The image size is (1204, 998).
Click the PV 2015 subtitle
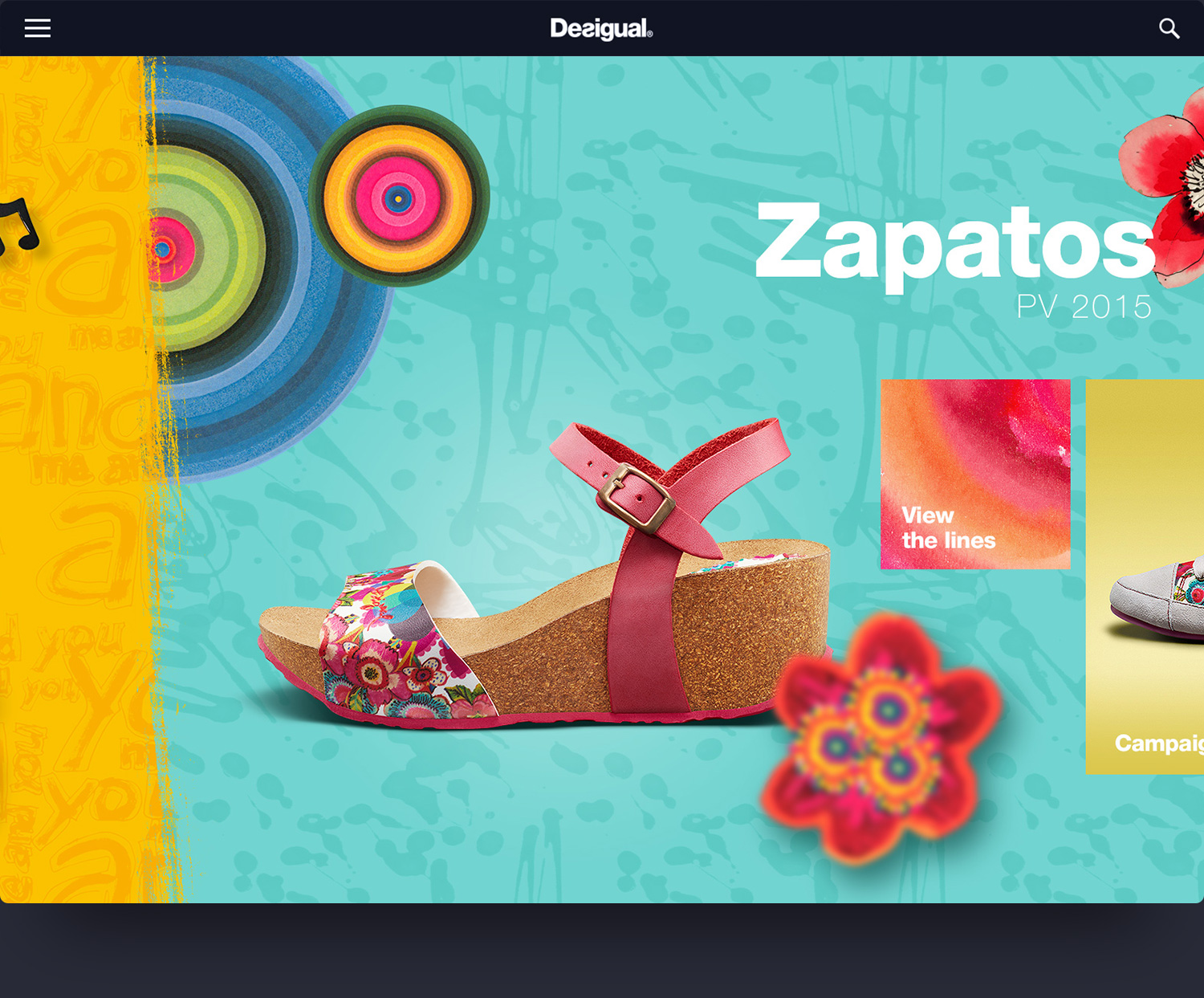1084,307
